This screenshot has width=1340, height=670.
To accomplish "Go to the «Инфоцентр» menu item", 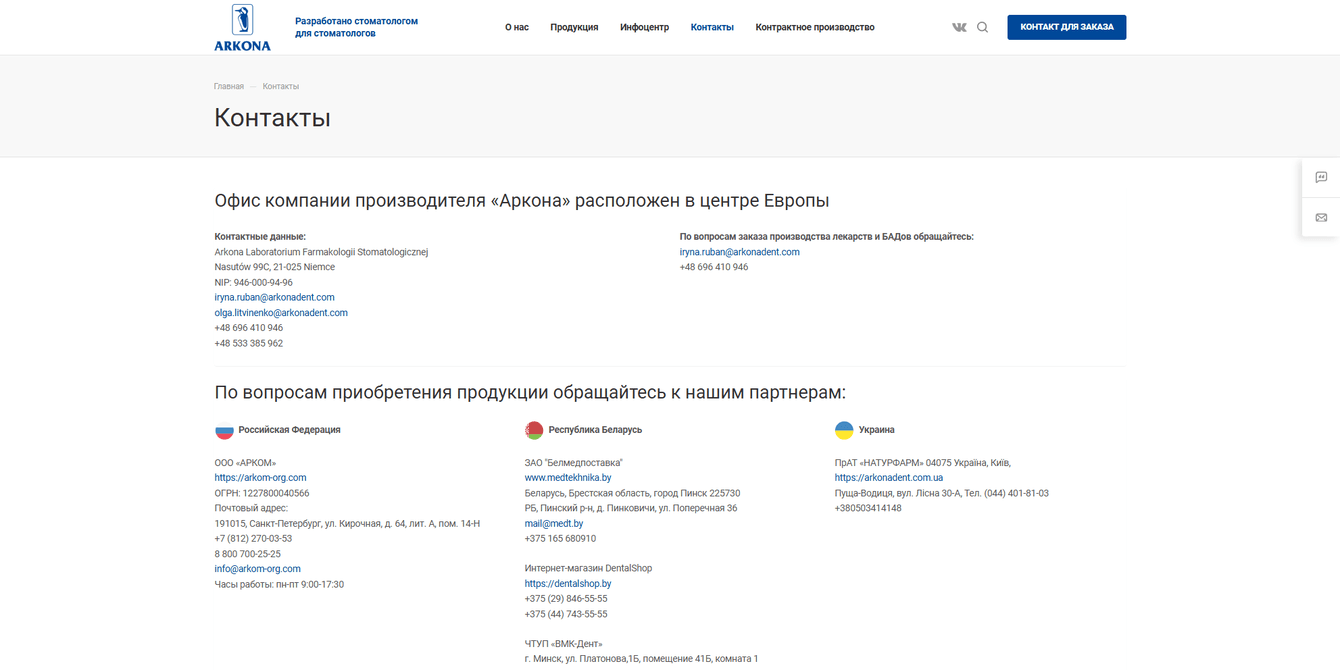I will coord(644,28).
